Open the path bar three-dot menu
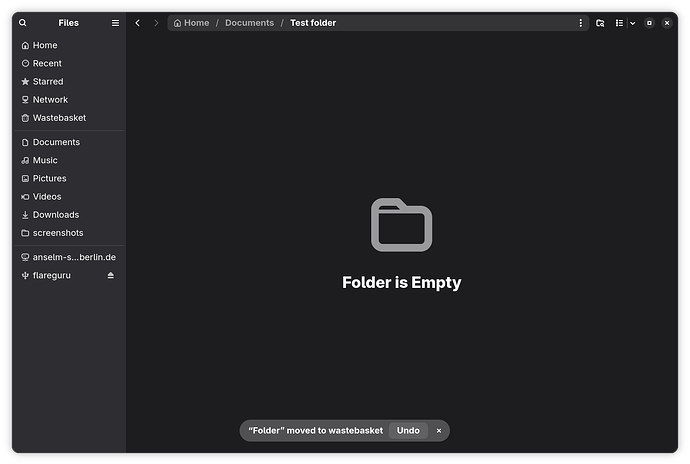 [580, 23]
